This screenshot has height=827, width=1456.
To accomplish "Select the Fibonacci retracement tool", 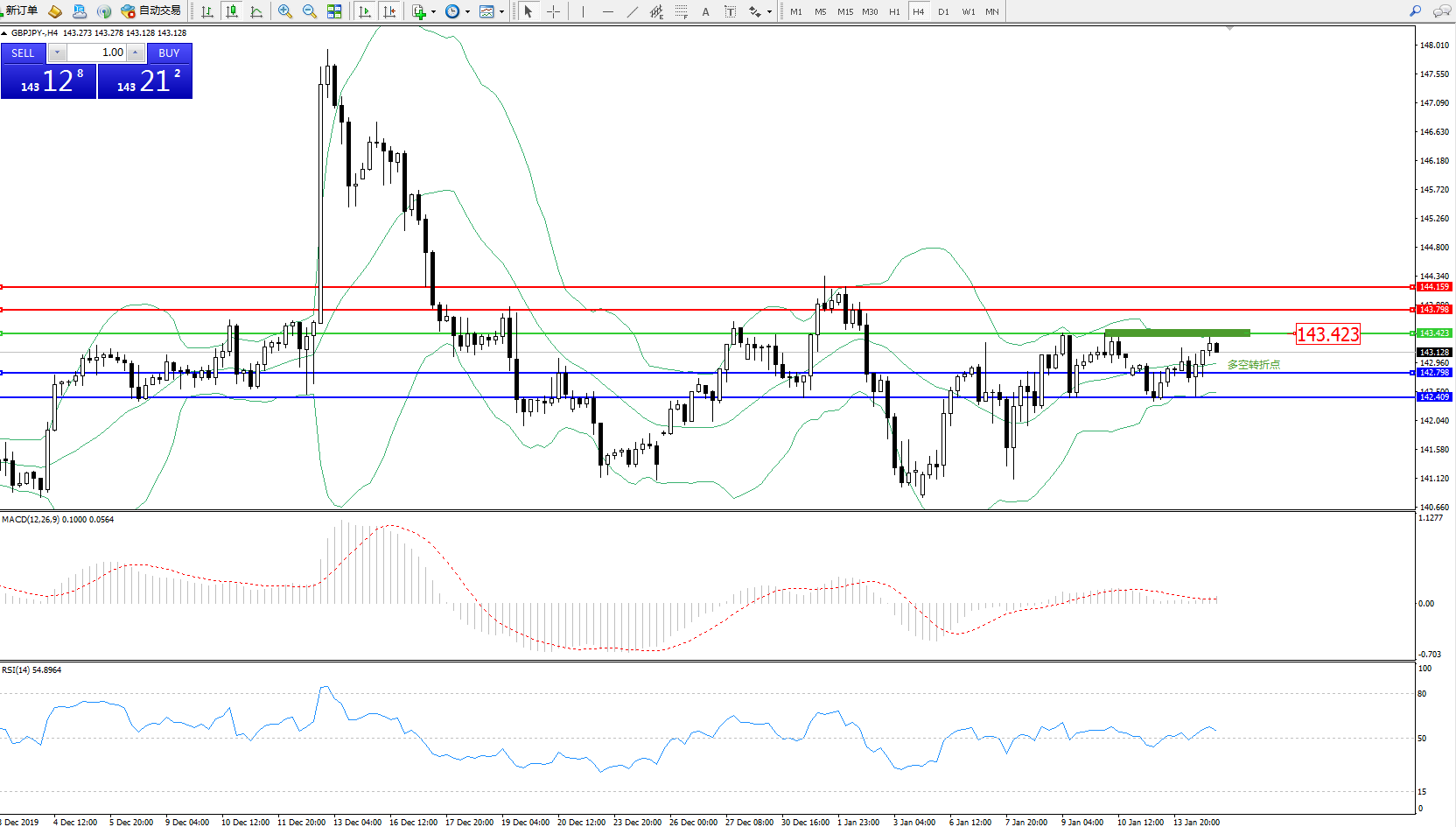I will coord(681,11).
